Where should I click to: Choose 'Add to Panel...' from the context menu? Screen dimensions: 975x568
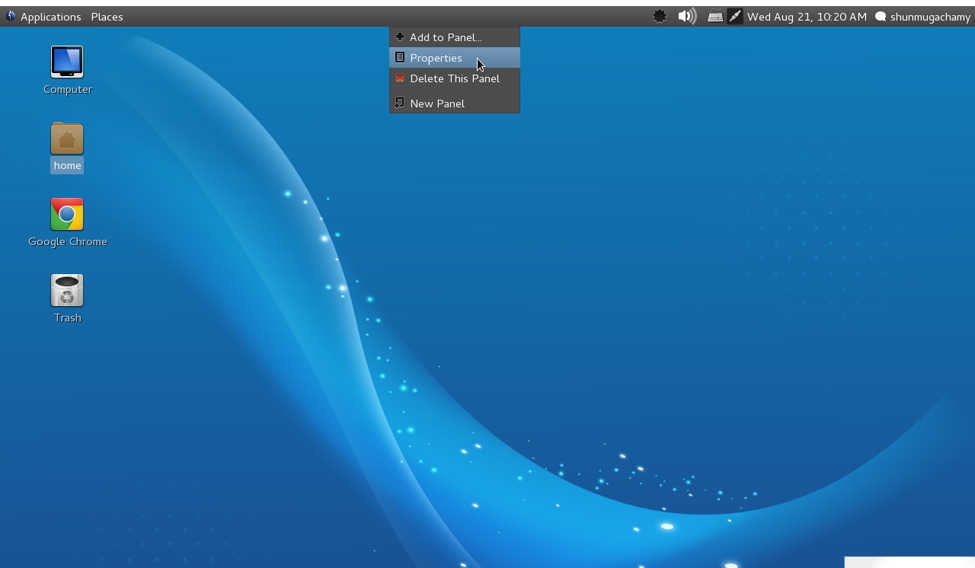445,37
